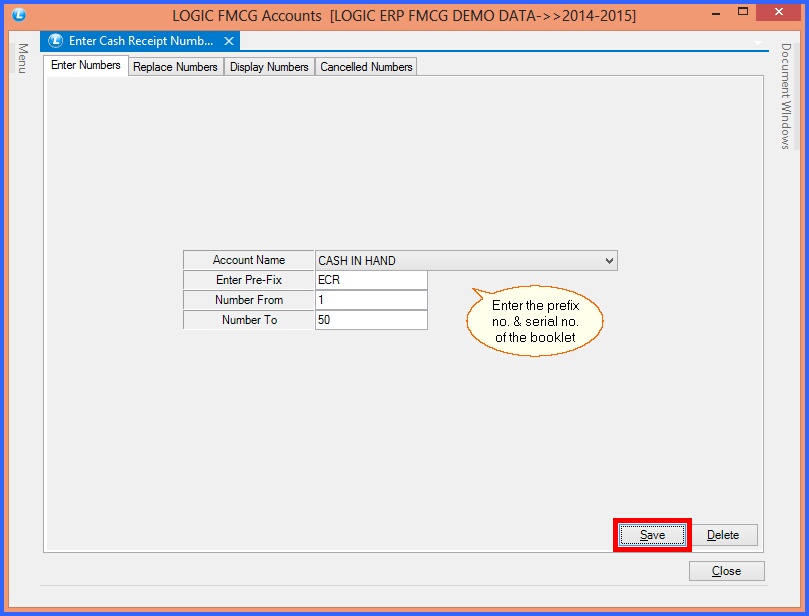Image resolution: width=809 pixels, height=616 pixels.
Task: Click the Number To label
Action: (249, 320)
